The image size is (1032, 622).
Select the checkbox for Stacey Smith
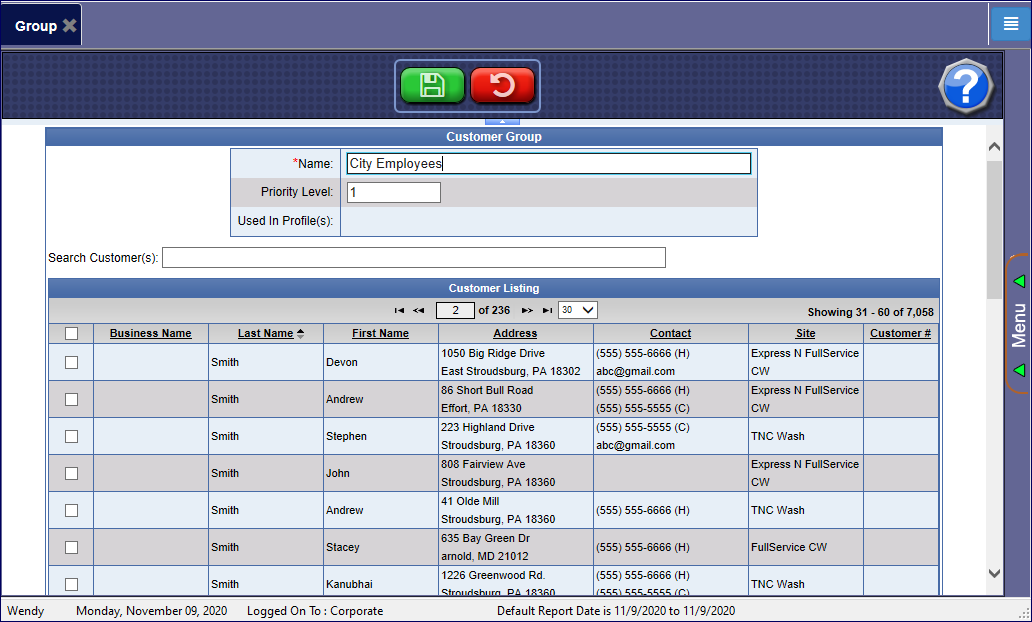[71, 547]
